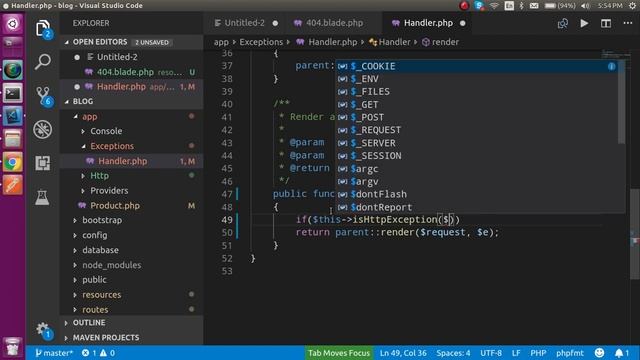This screenshot has height=360, width=640.
Task: Open the Search view in activity bar
Action: click(42, 62)
